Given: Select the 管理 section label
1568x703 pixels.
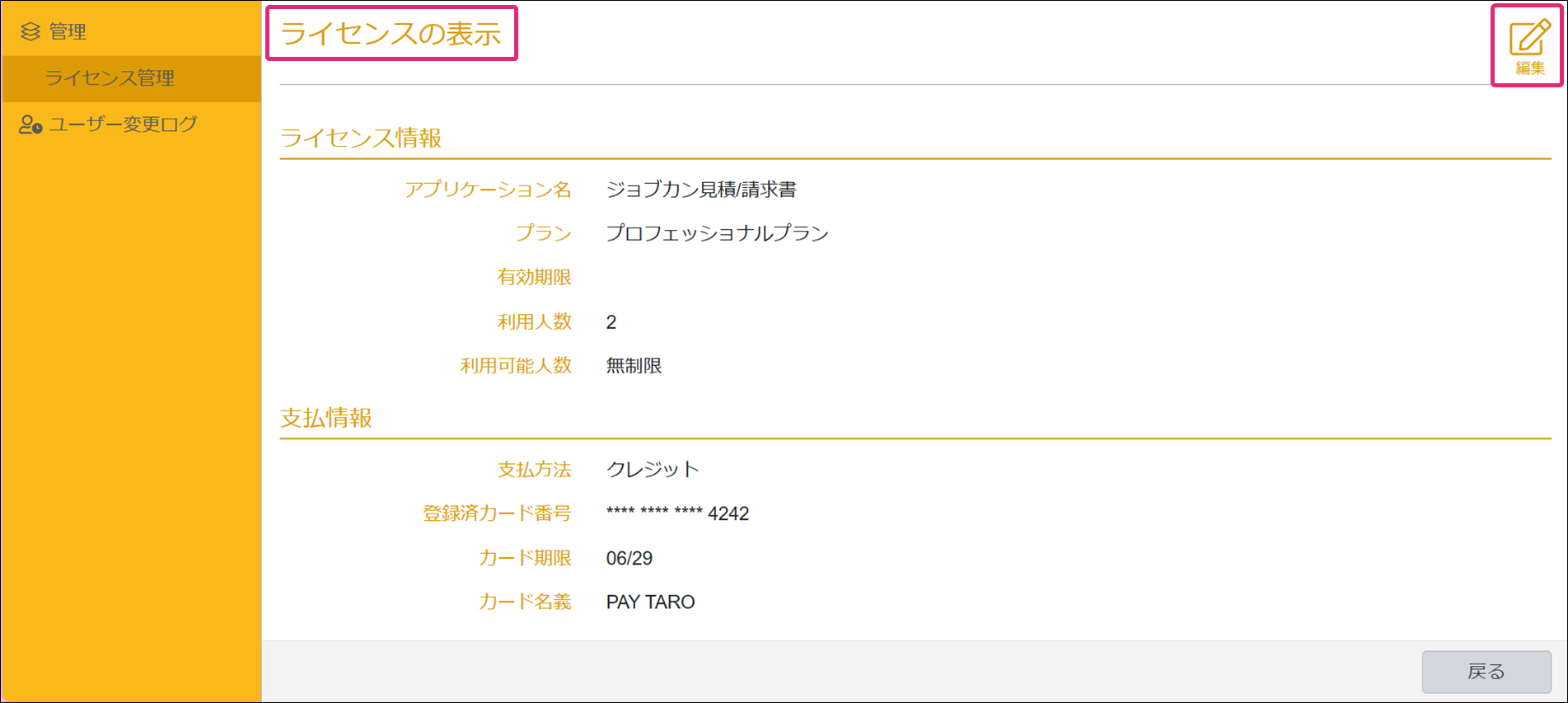Looking at the screenshot, I should pos(68,32).
